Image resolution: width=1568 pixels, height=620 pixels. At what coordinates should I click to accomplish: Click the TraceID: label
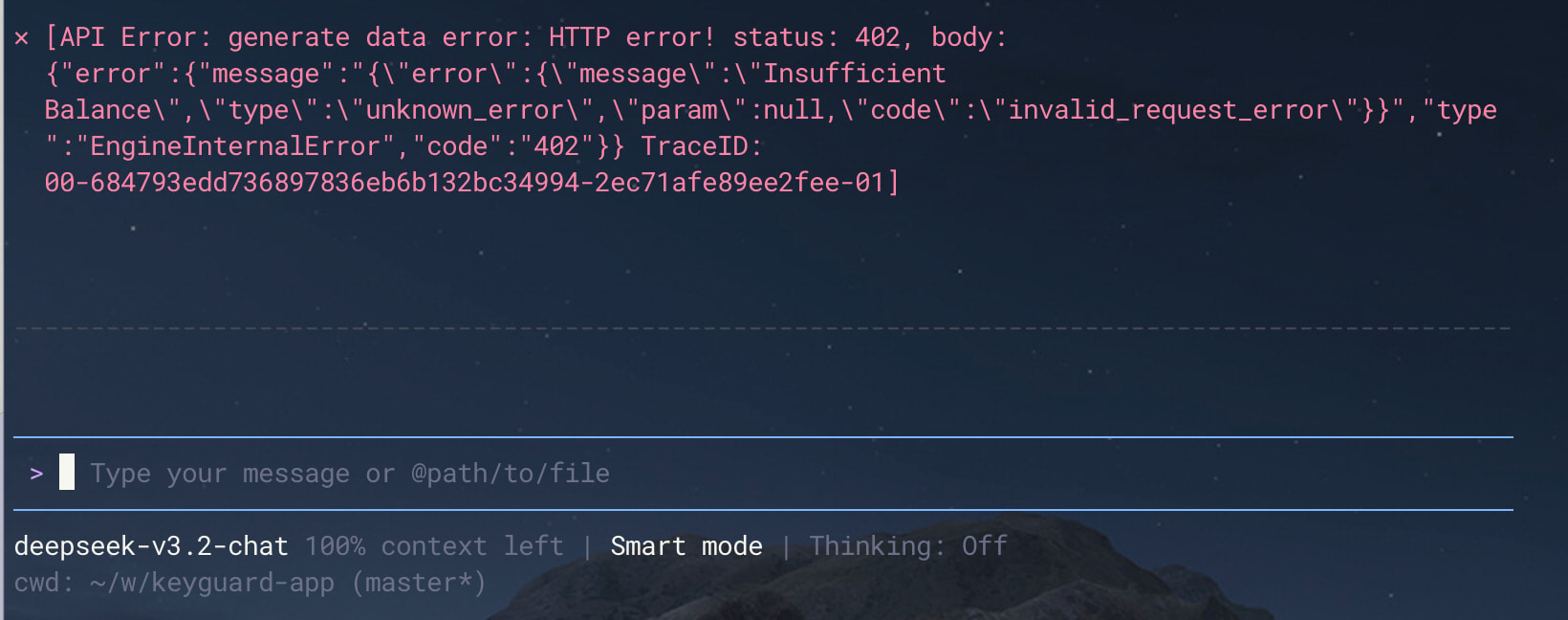701,146
